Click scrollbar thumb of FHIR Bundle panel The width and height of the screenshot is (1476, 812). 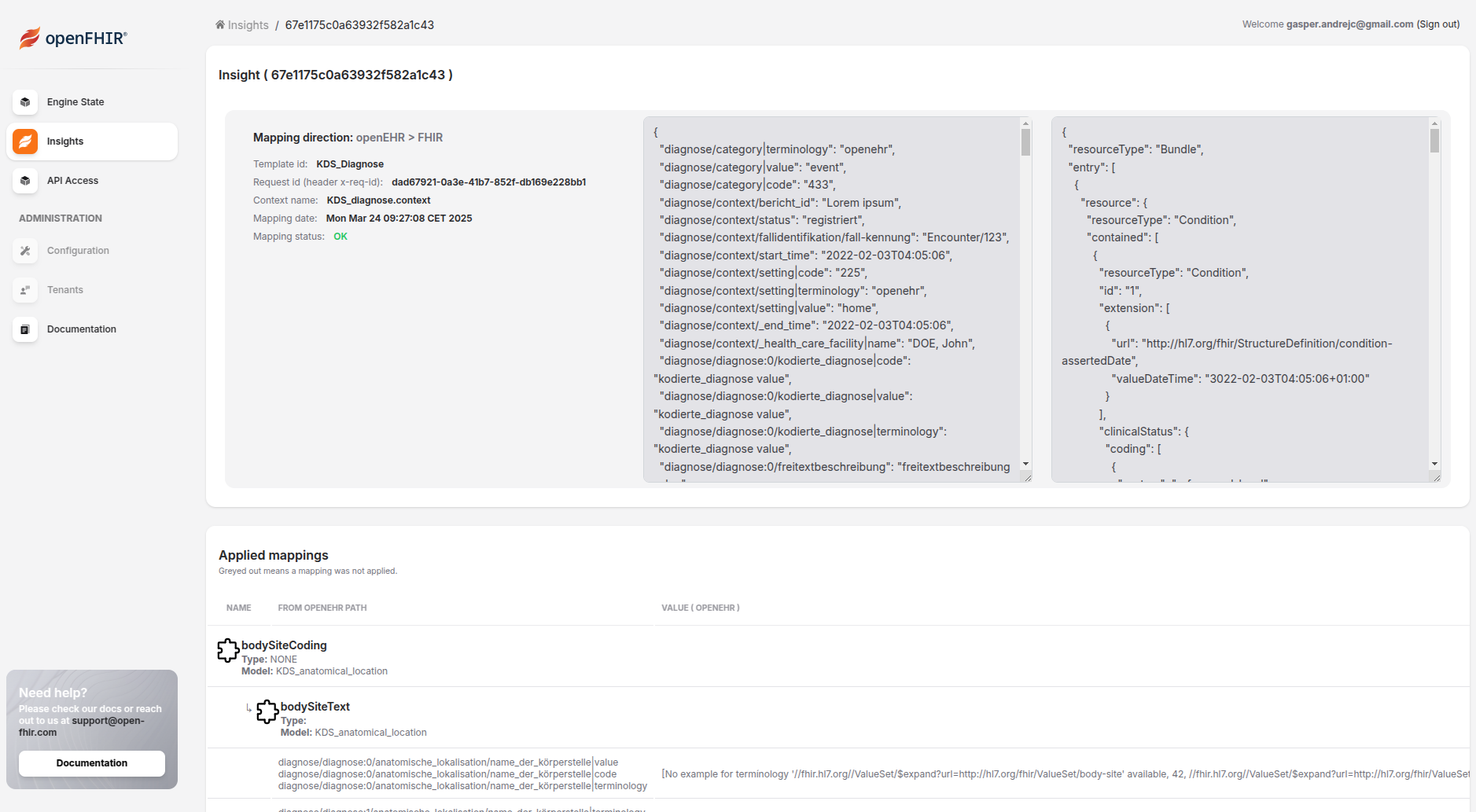[x=1434, y=141]
